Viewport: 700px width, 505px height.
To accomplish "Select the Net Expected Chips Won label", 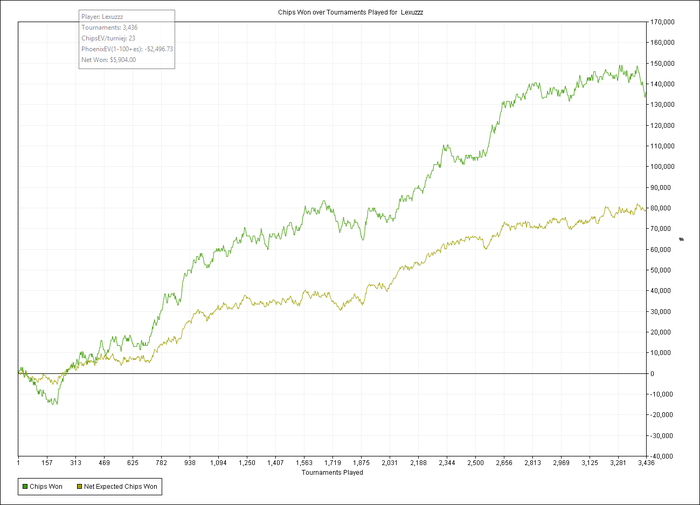I will click(x=121, y=486).
